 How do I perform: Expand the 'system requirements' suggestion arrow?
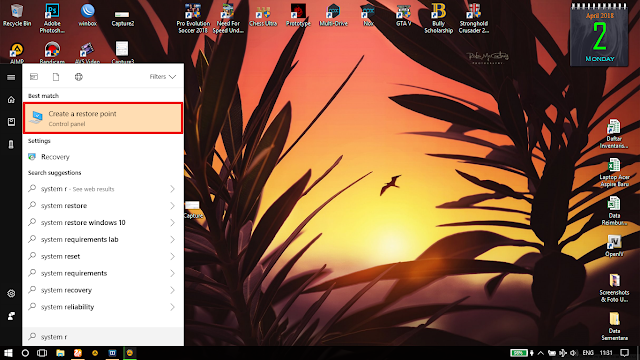pos(172,273)
